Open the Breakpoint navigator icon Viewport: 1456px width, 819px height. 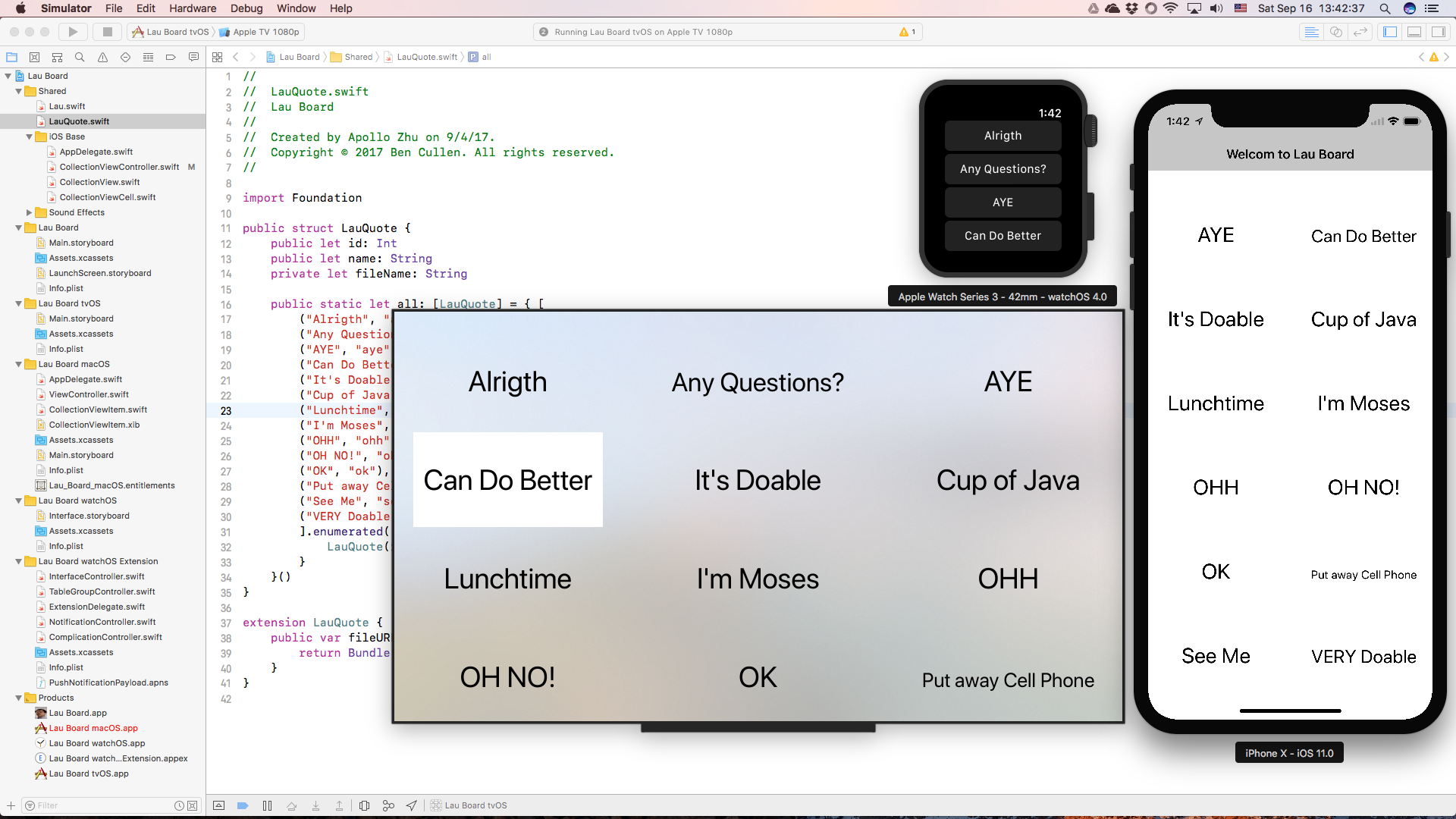171,57
